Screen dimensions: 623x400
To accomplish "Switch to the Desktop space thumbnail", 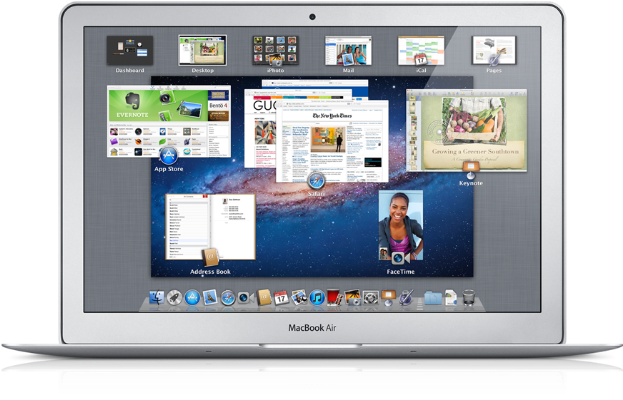I will pyautogui.click(x=203, y=50).
